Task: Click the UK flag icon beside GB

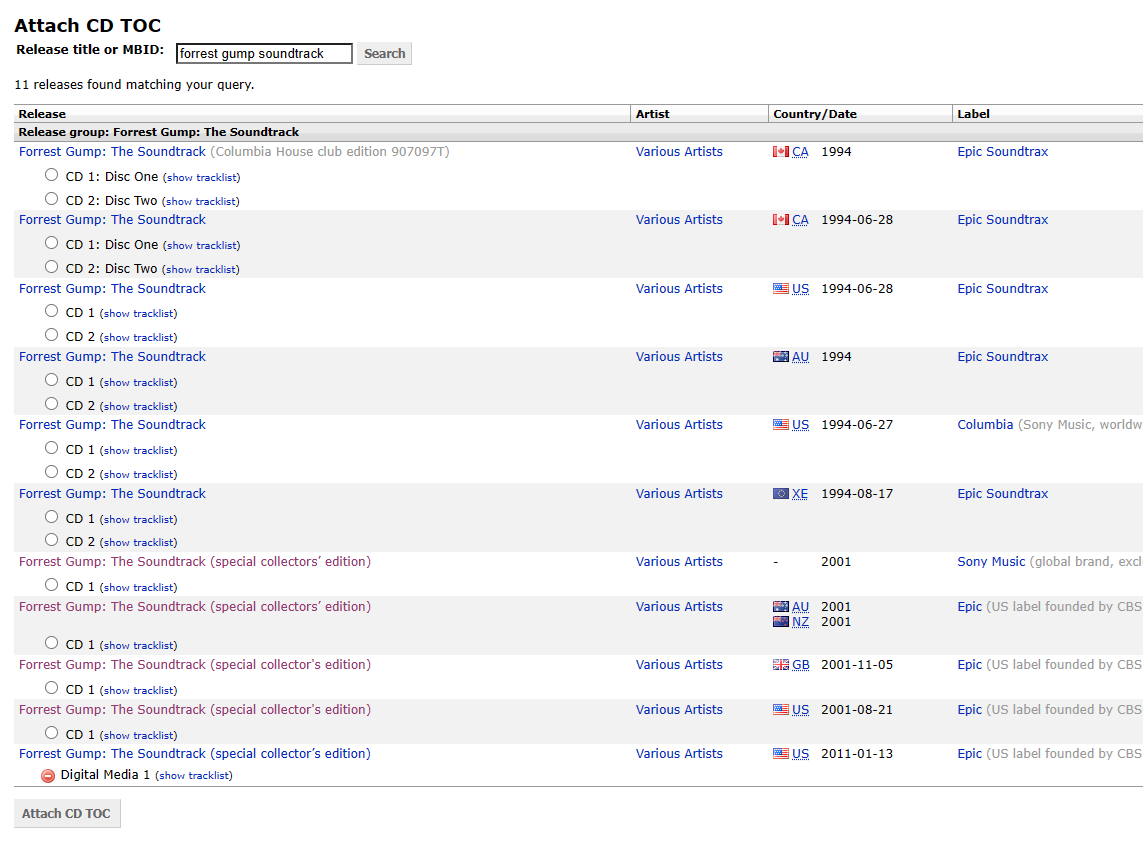Action: pyautogui.click(x=781, y=665)
